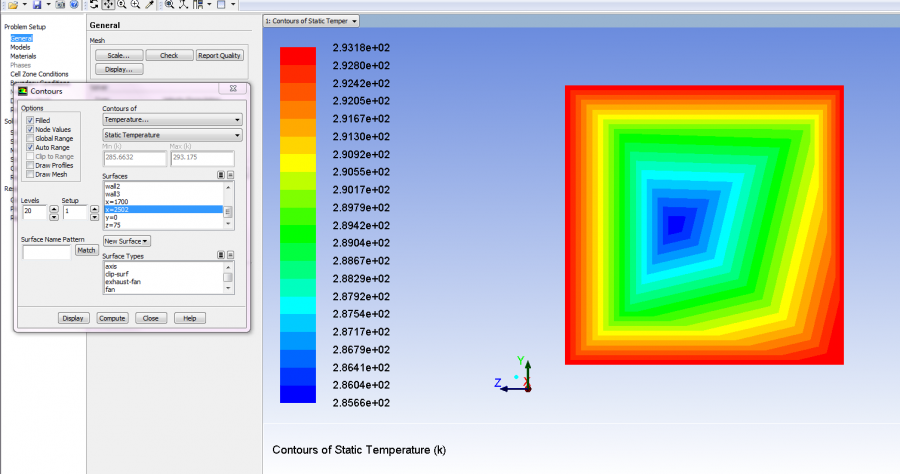Toggle the Filled option

[30, 121]
